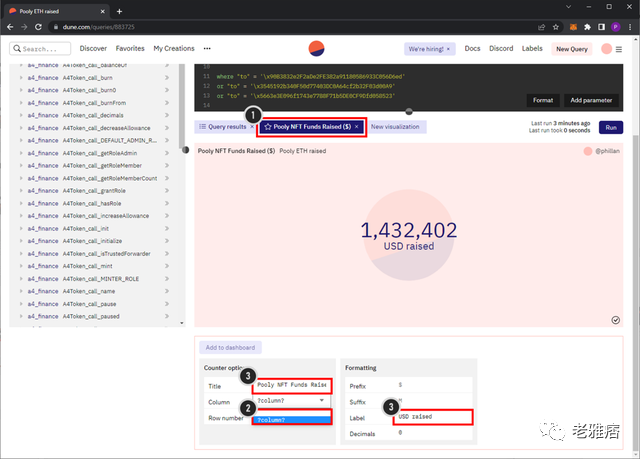Screen dimensions: 640x459
Task: Click New Query button
Action: [x=571, y=49]
